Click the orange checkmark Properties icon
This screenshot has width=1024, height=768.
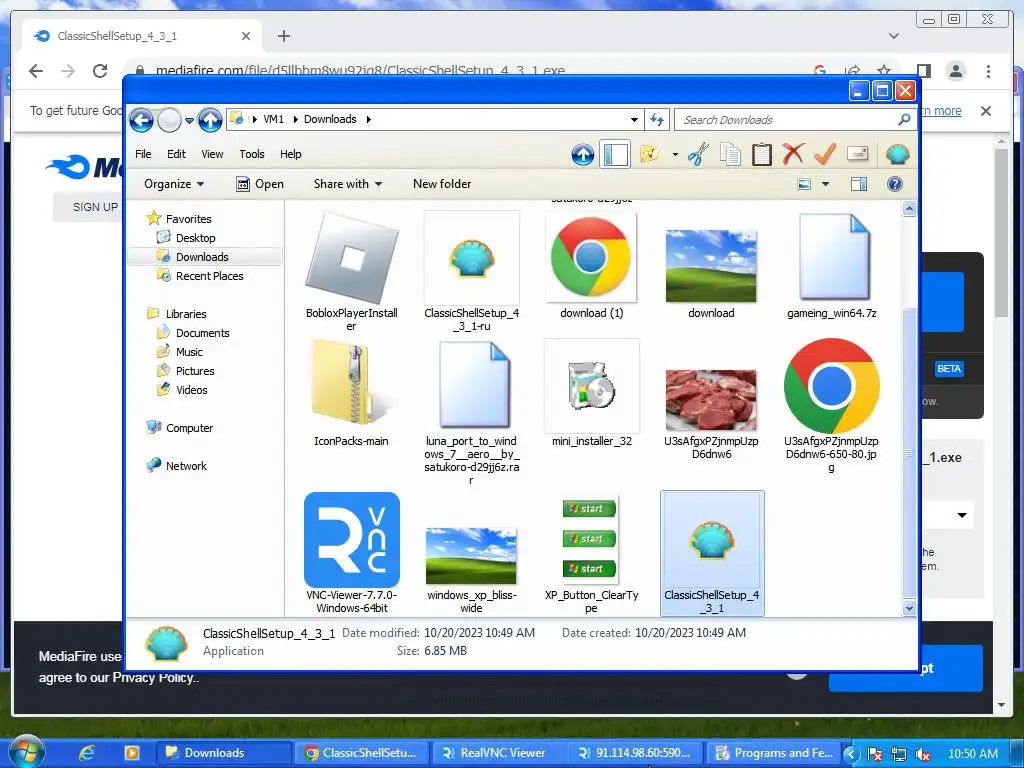[x=825, y=154]
